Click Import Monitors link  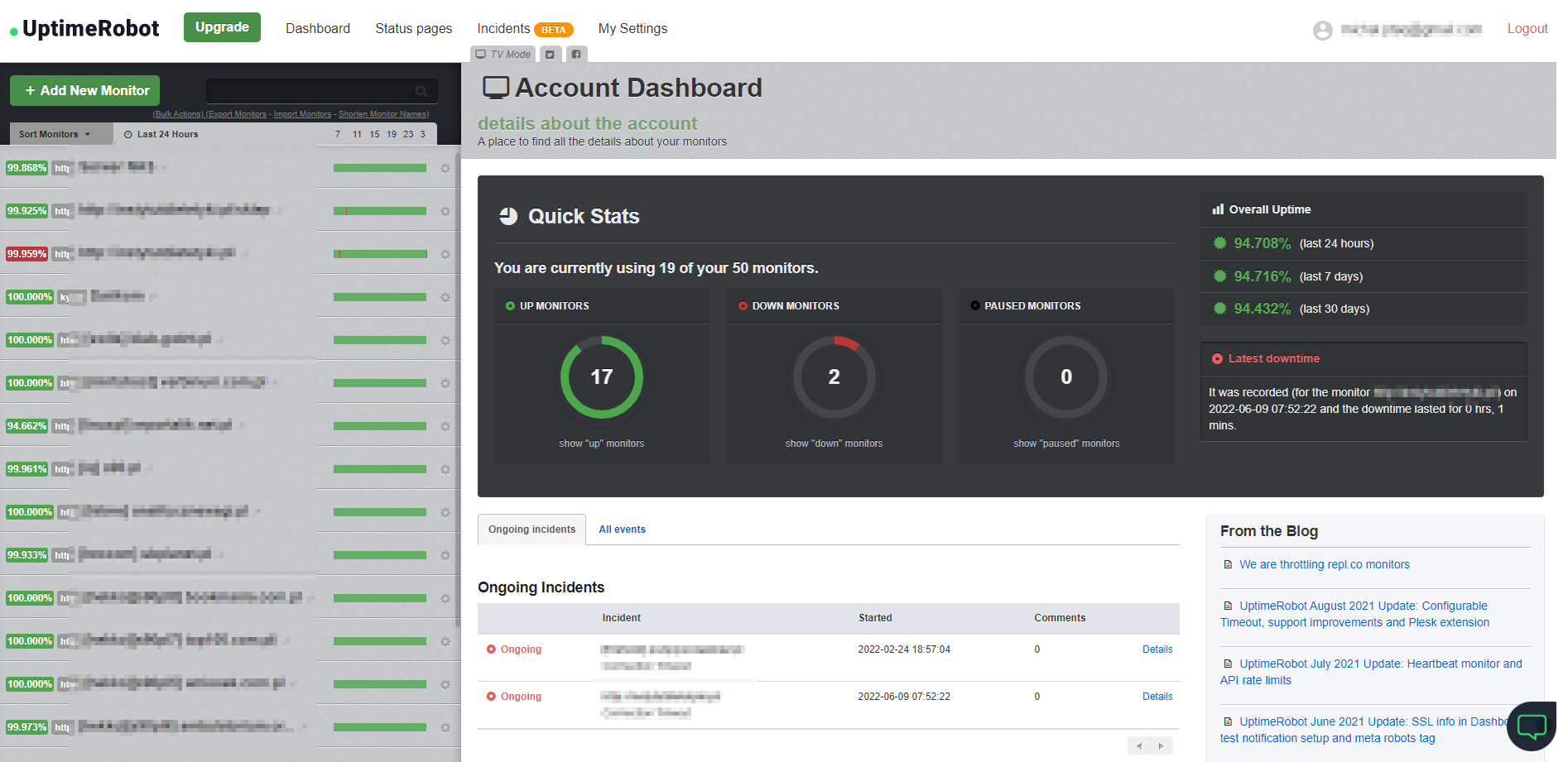point(302,114)
